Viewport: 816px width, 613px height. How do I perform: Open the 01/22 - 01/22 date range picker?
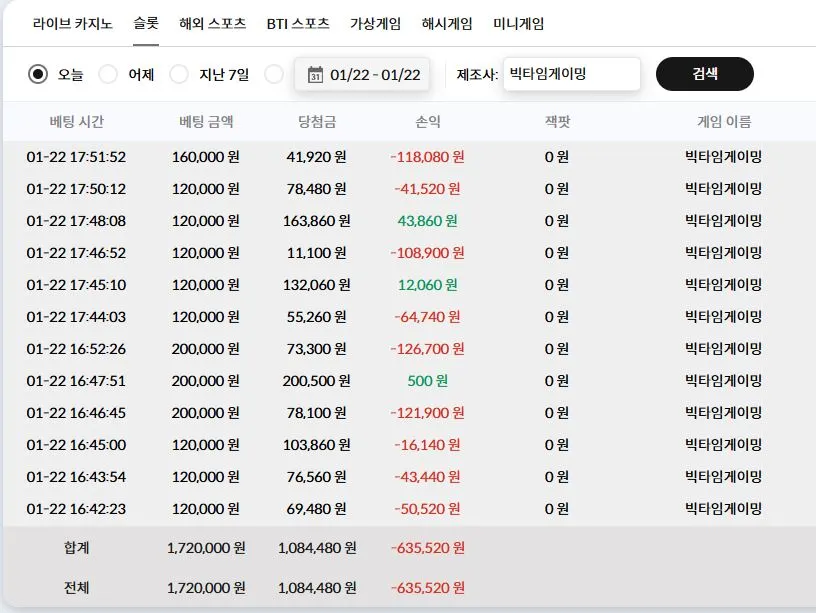pos(362,75)
